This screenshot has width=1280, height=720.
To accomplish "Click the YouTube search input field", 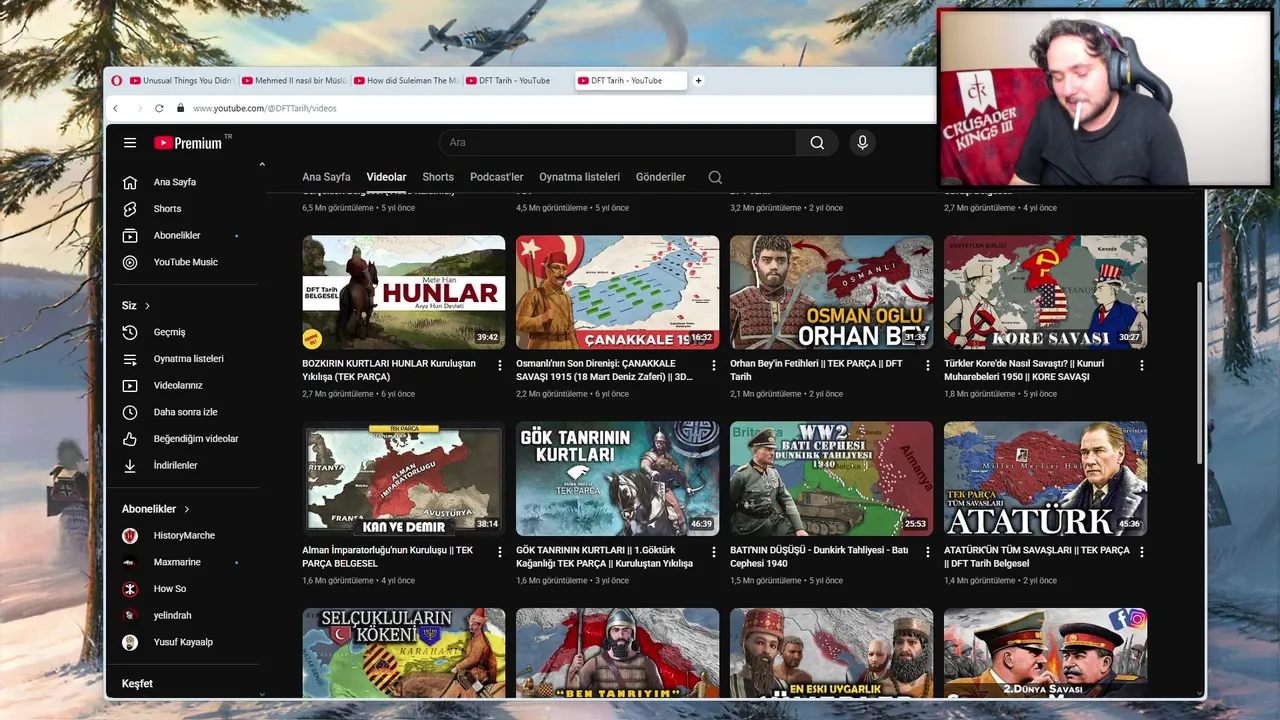I will point(617,143).
